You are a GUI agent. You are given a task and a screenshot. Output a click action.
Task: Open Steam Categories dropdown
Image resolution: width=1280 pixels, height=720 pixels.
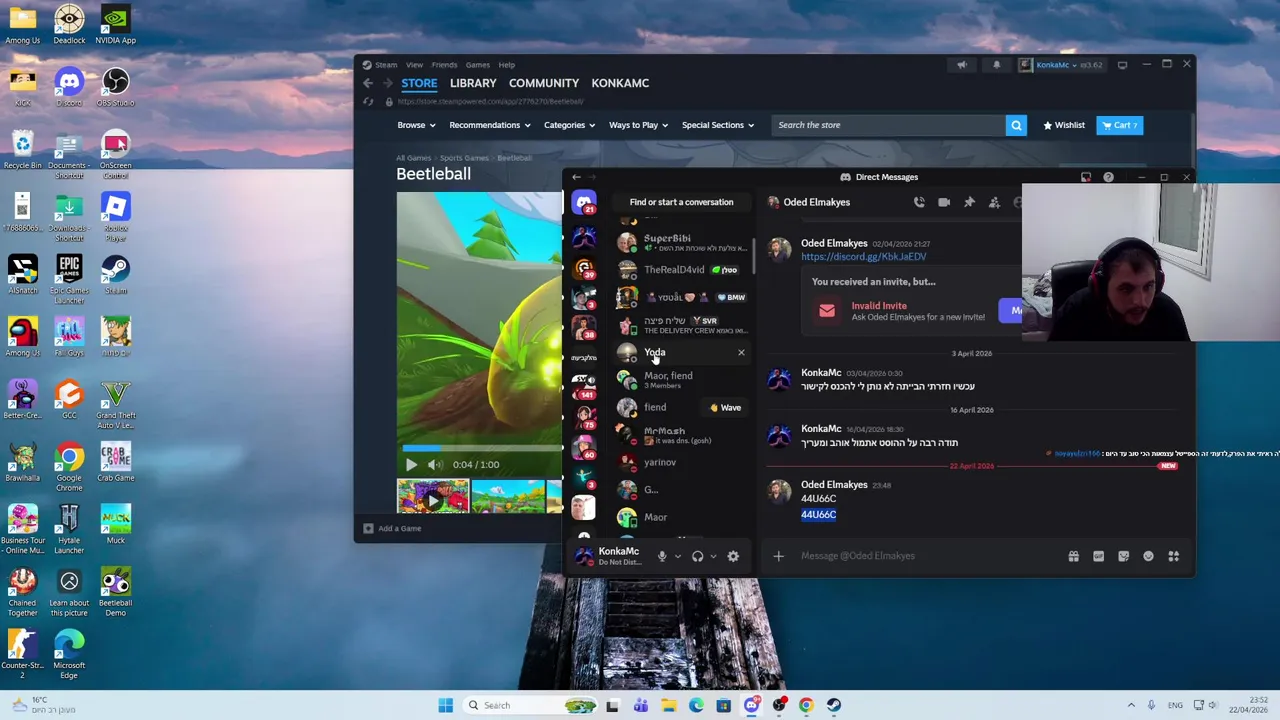click(x=569, y=125)
